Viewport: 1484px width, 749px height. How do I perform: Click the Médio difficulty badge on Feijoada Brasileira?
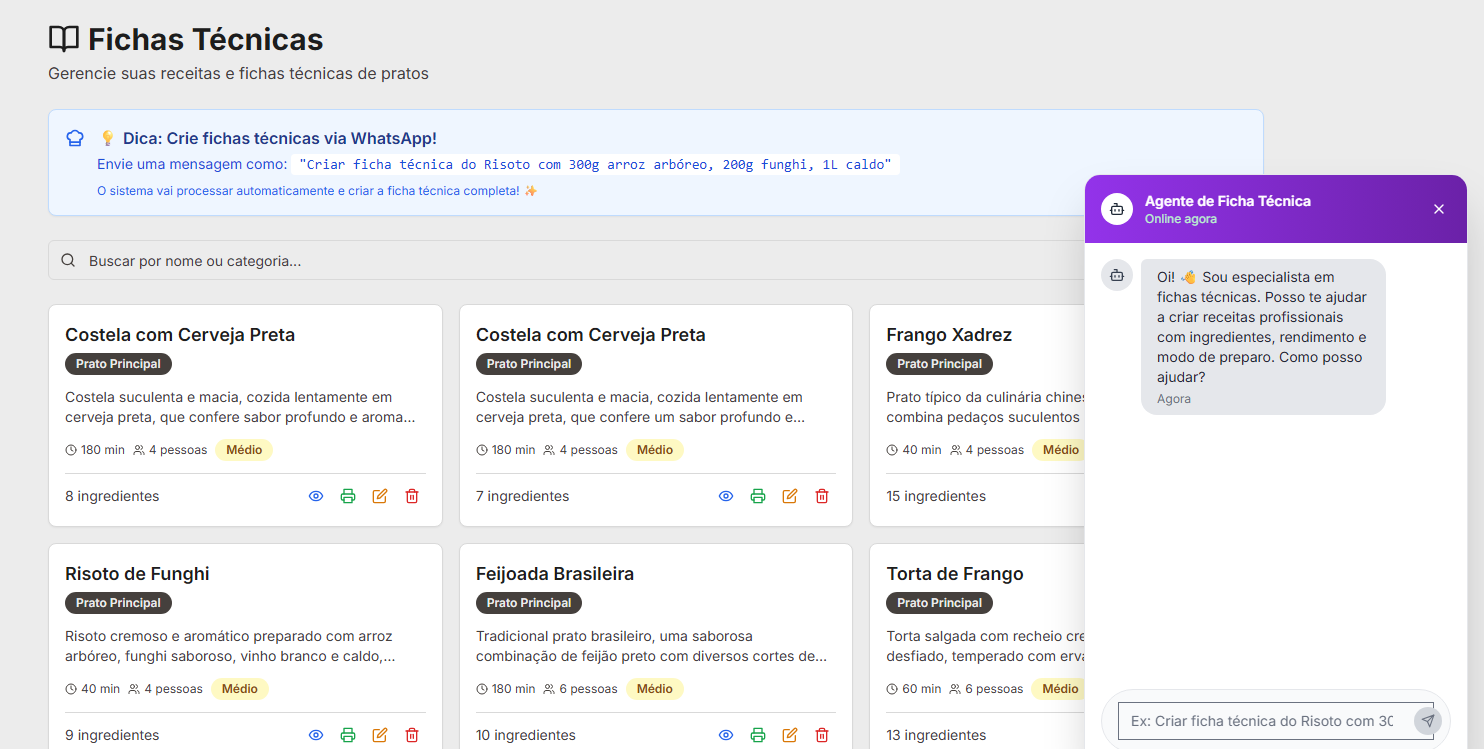point(655,688)
